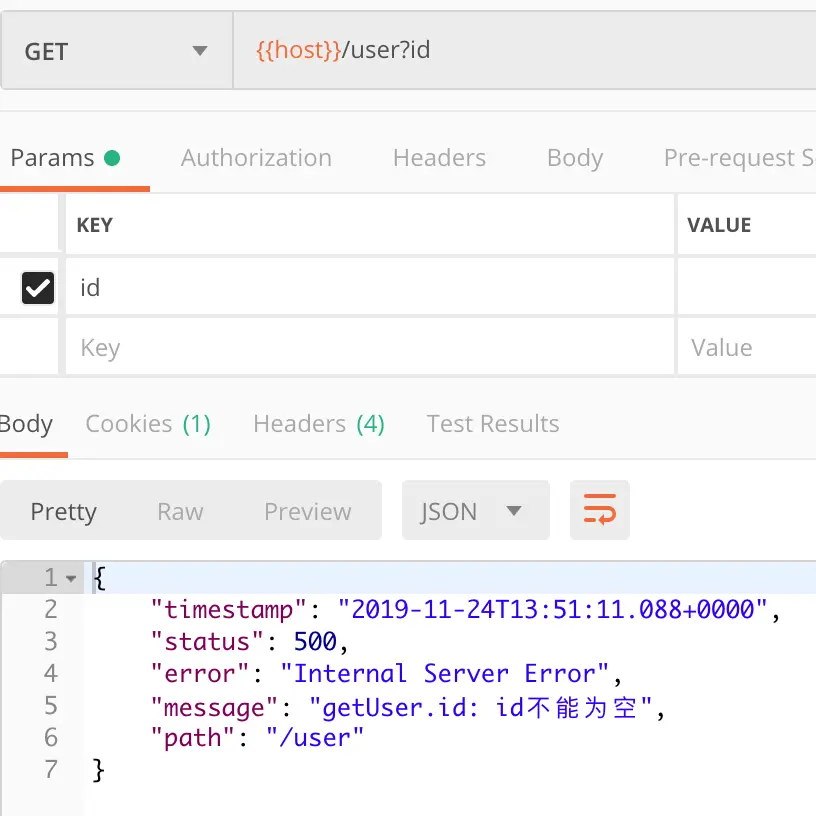Select the Pretty response view
The height and width of the screenshot is (816, 816).
tap(64, 511)
